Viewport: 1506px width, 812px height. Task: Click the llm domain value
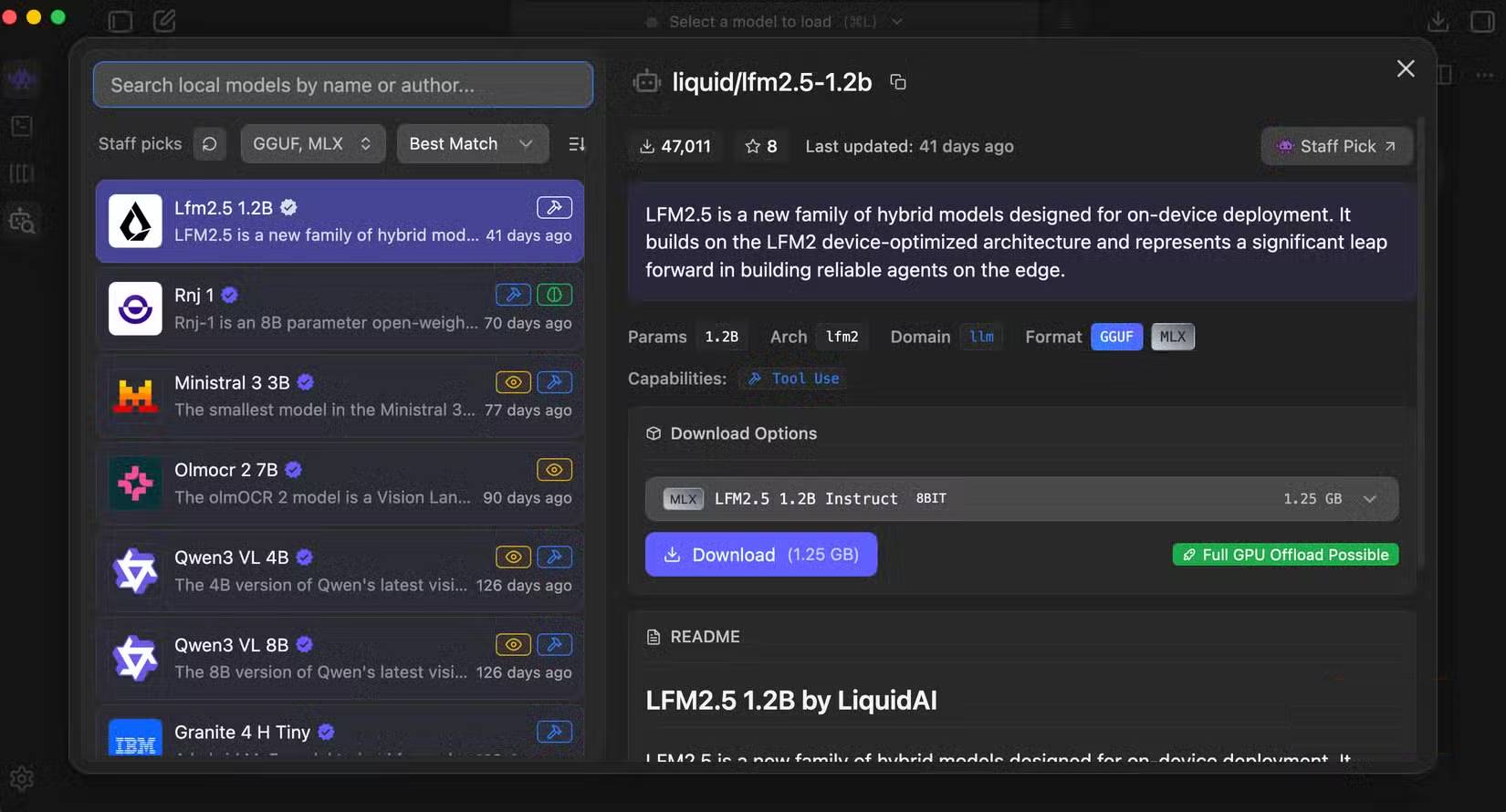[982, 337]
